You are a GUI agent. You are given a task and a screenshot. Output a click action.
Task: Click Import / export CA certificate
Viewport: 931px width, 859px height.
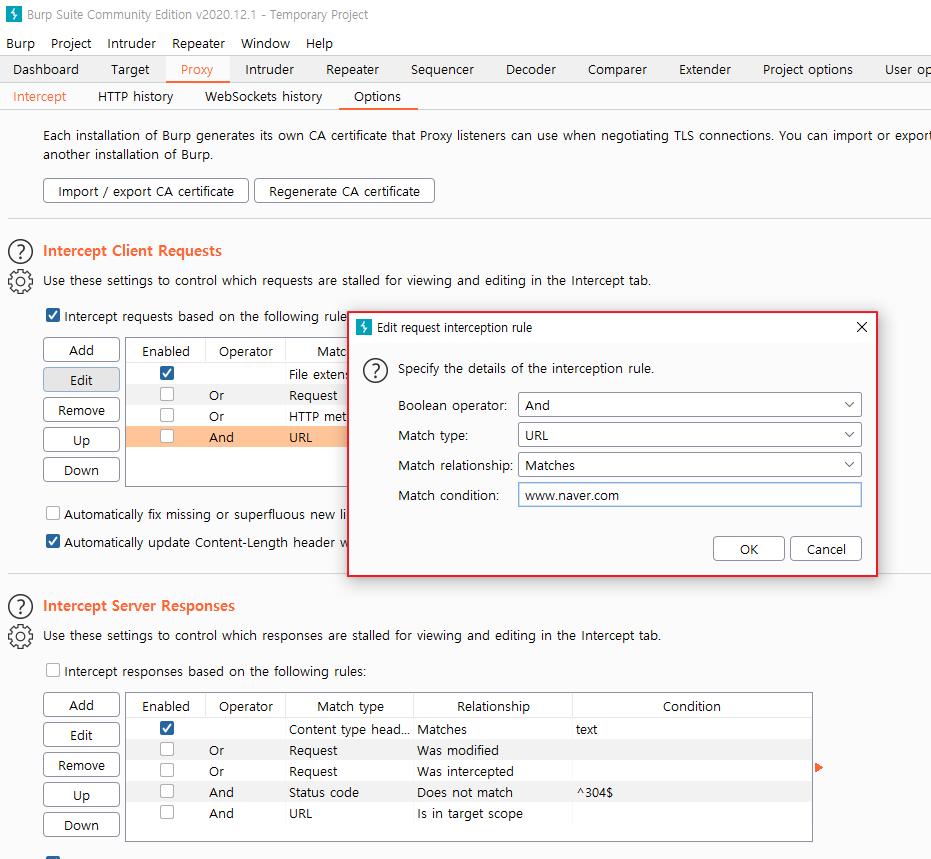point(146,191)
